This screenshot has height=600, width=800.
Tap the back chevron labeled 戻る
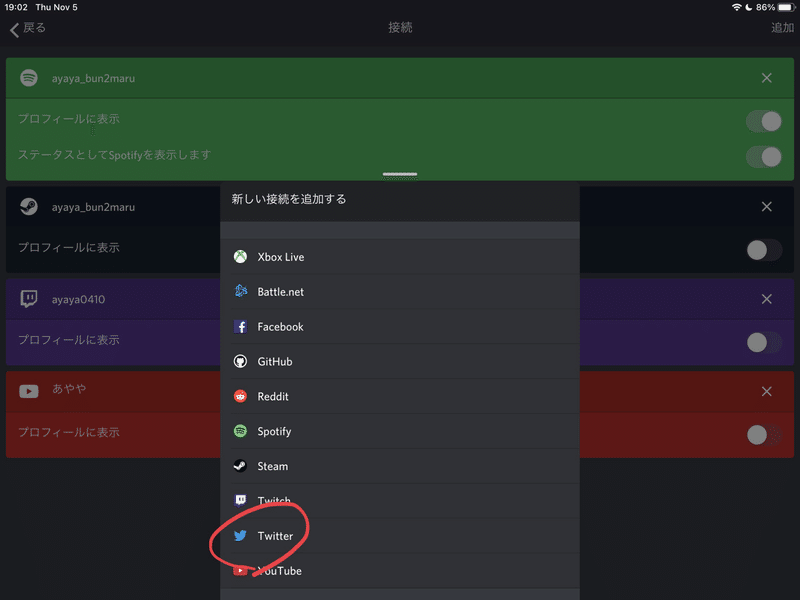(27, 28)
